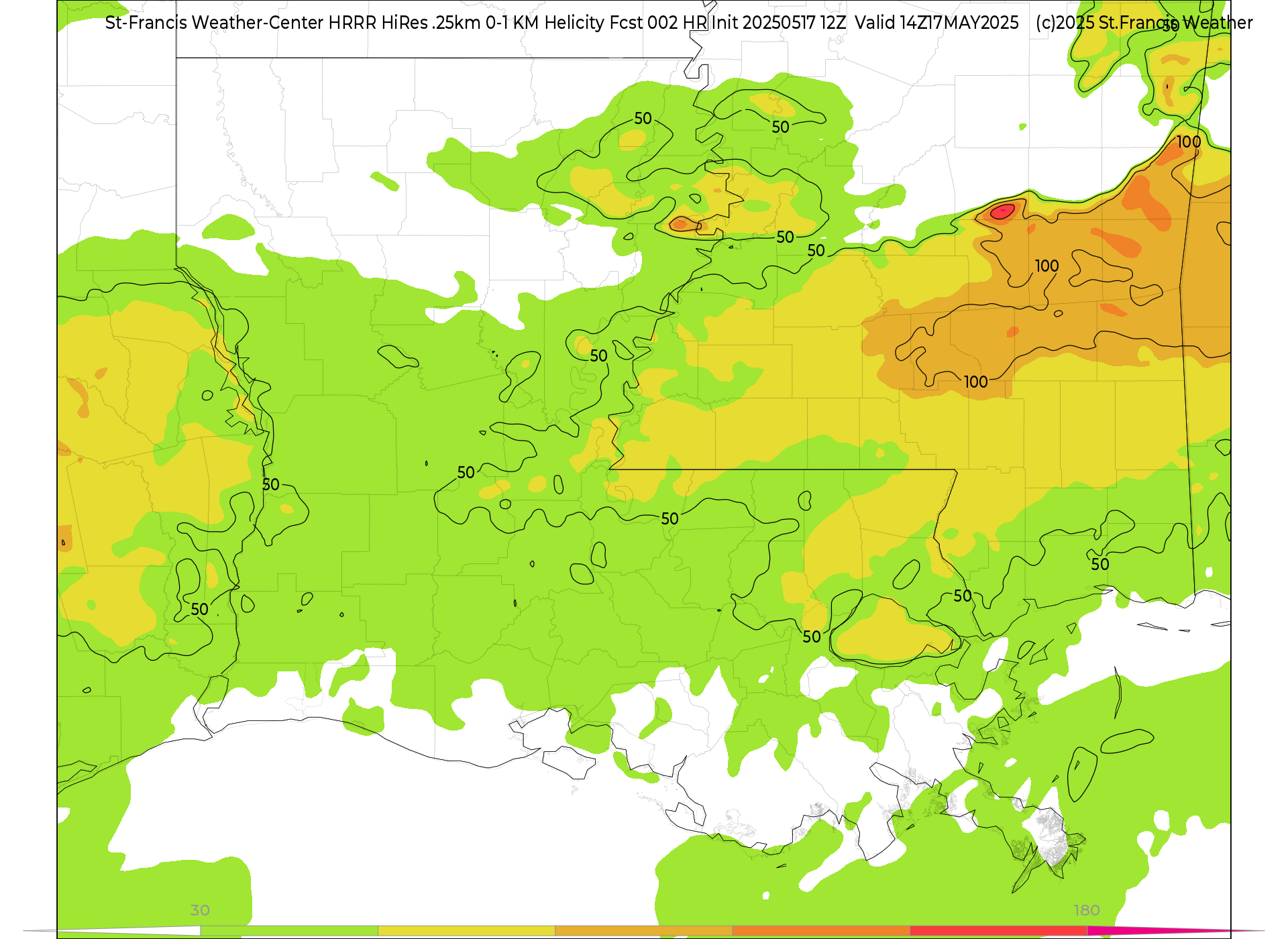1288x939 pixels.
Task: Click 'St-Francis Weather-Center' in the map title
Action: 215,23
